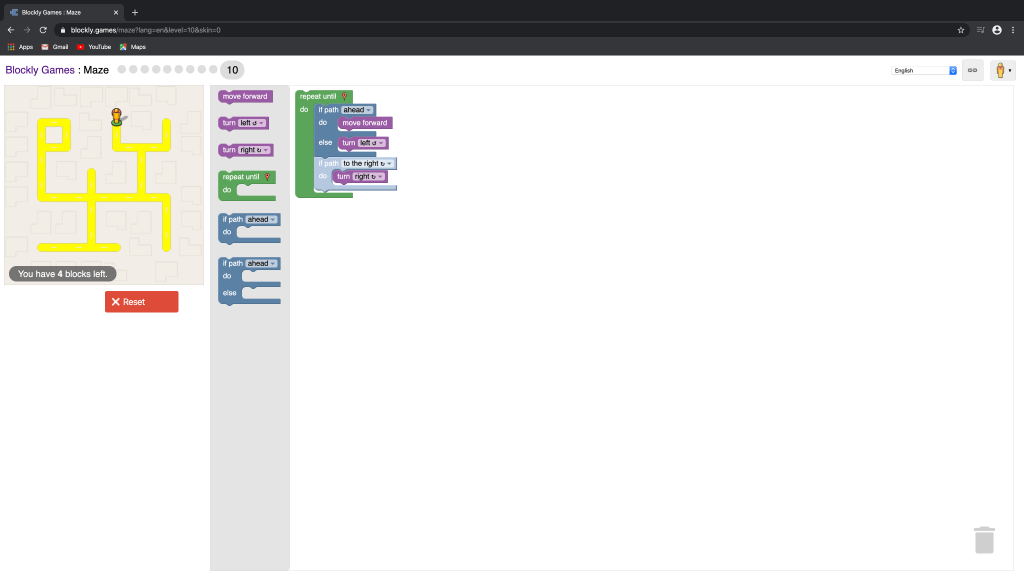Open a new browser tab
This screenshot has height=576, width=1024.
(x=135, y=12)
